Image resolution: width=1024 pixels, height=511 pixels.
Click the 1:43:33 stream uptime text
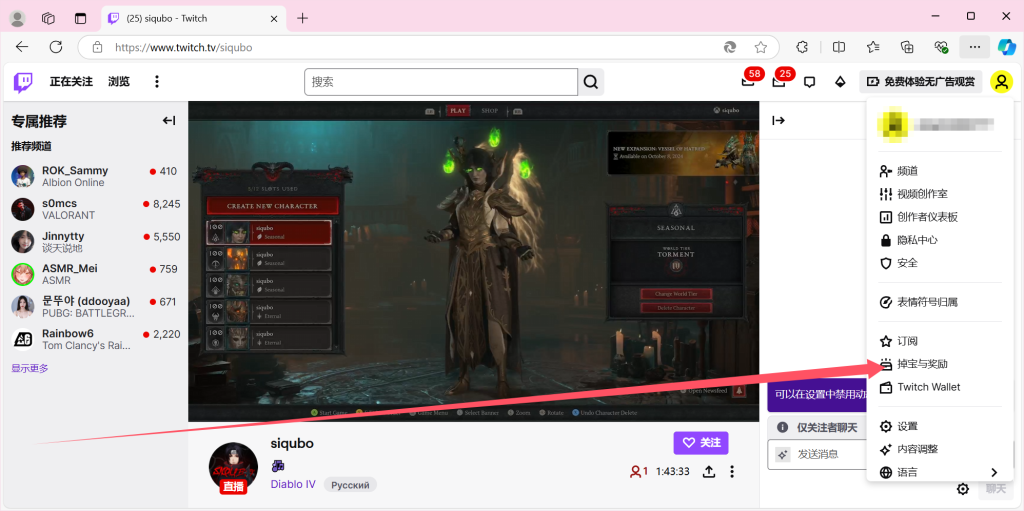click(673, 471)
